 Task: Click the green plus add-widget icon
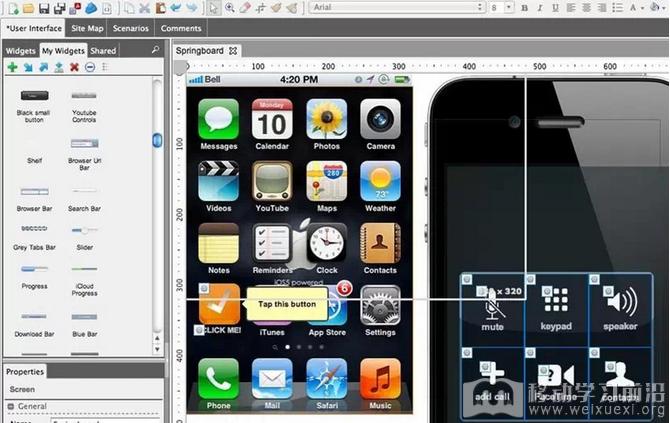click(12, 67)
